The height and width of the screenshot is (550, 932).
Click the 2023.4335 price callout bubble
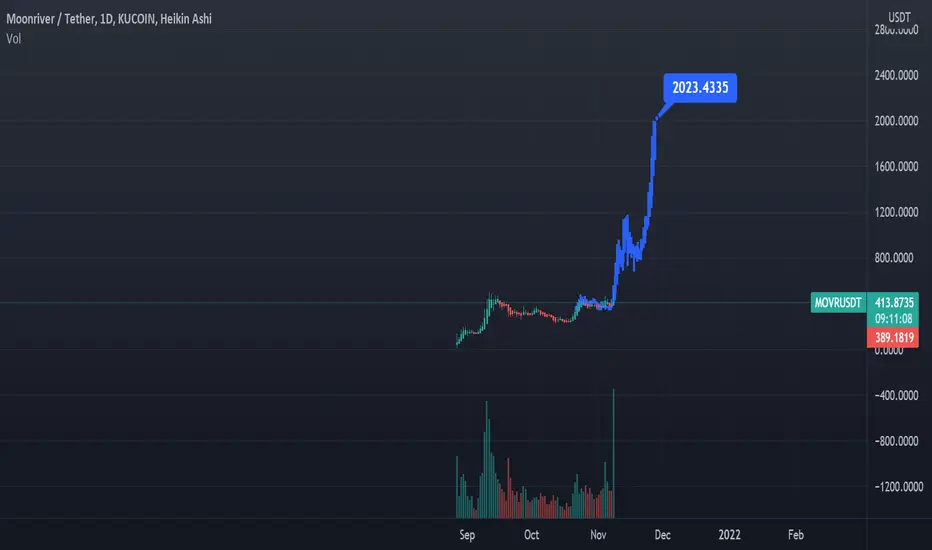coord(700,88)
